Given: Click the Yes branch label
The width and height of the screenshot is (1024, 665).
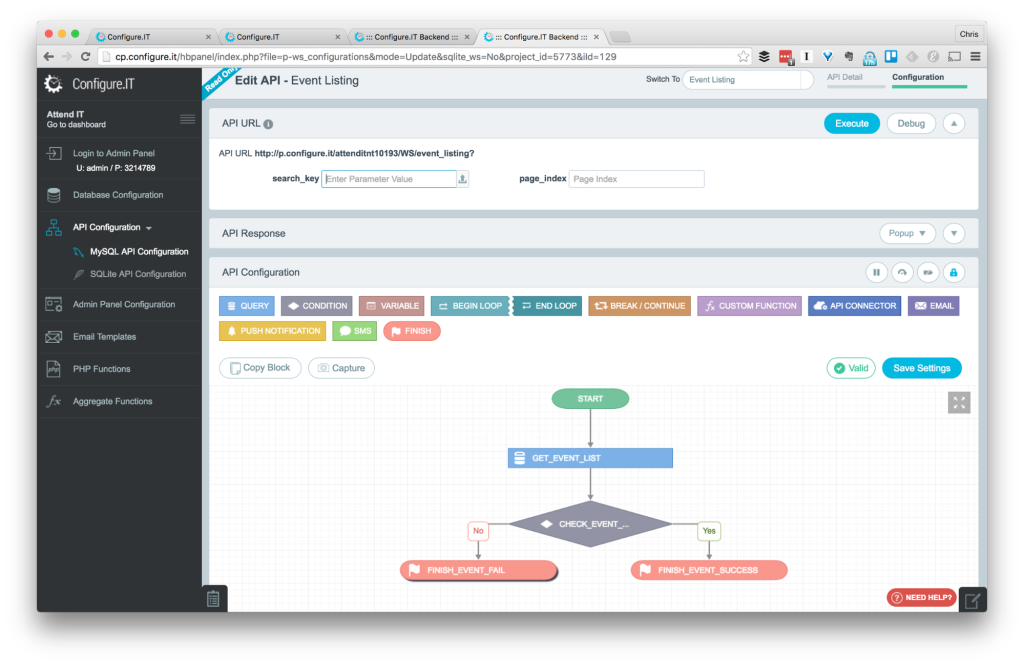Looking at the screenshot, I should point(709,531).
